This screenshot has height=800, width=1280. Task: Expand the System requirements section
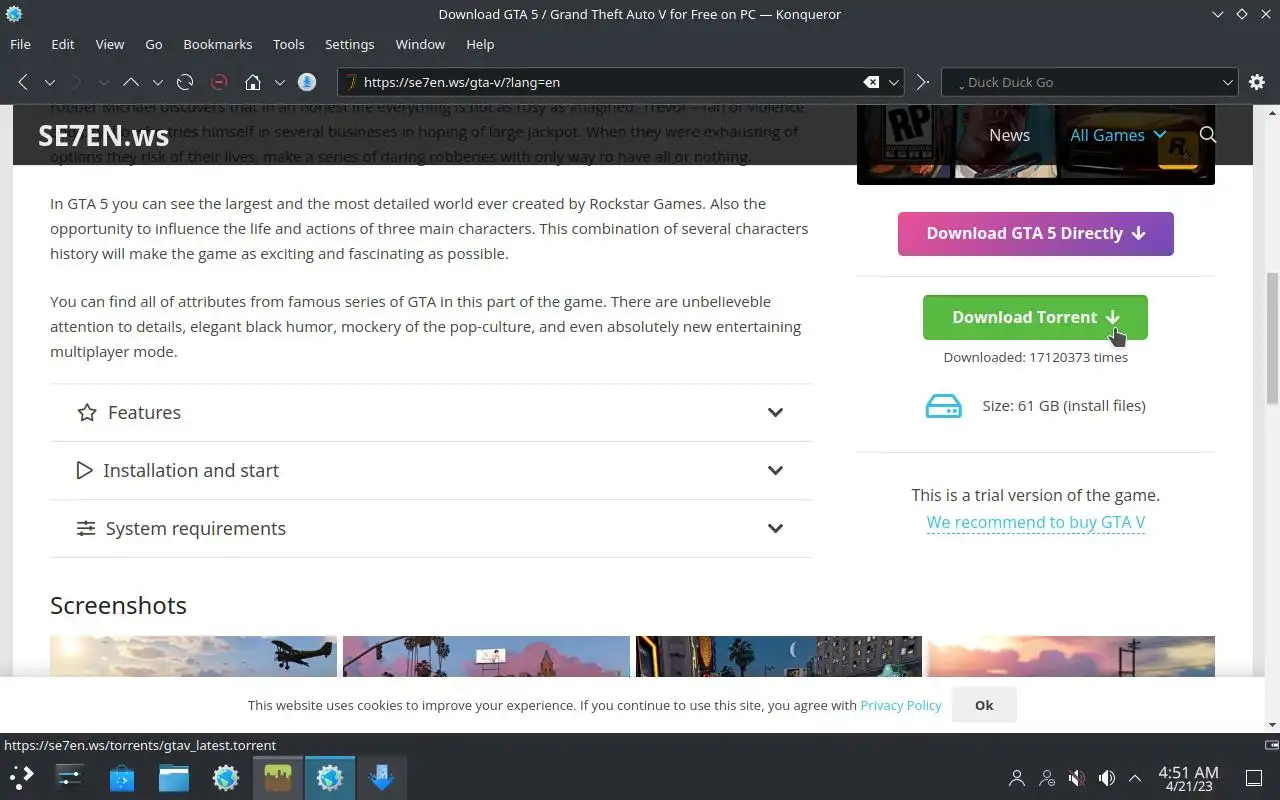(431, 528)
